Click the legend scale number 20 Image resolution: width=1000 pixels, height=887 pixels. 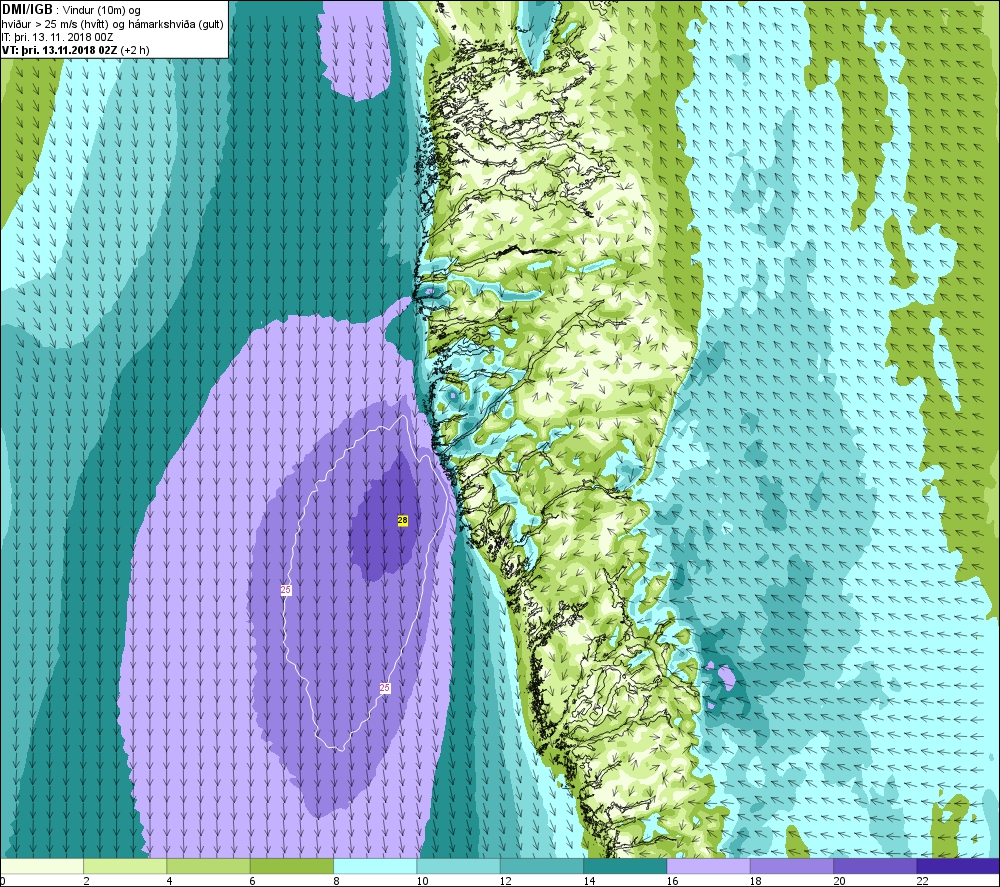[x=839, y=881]
